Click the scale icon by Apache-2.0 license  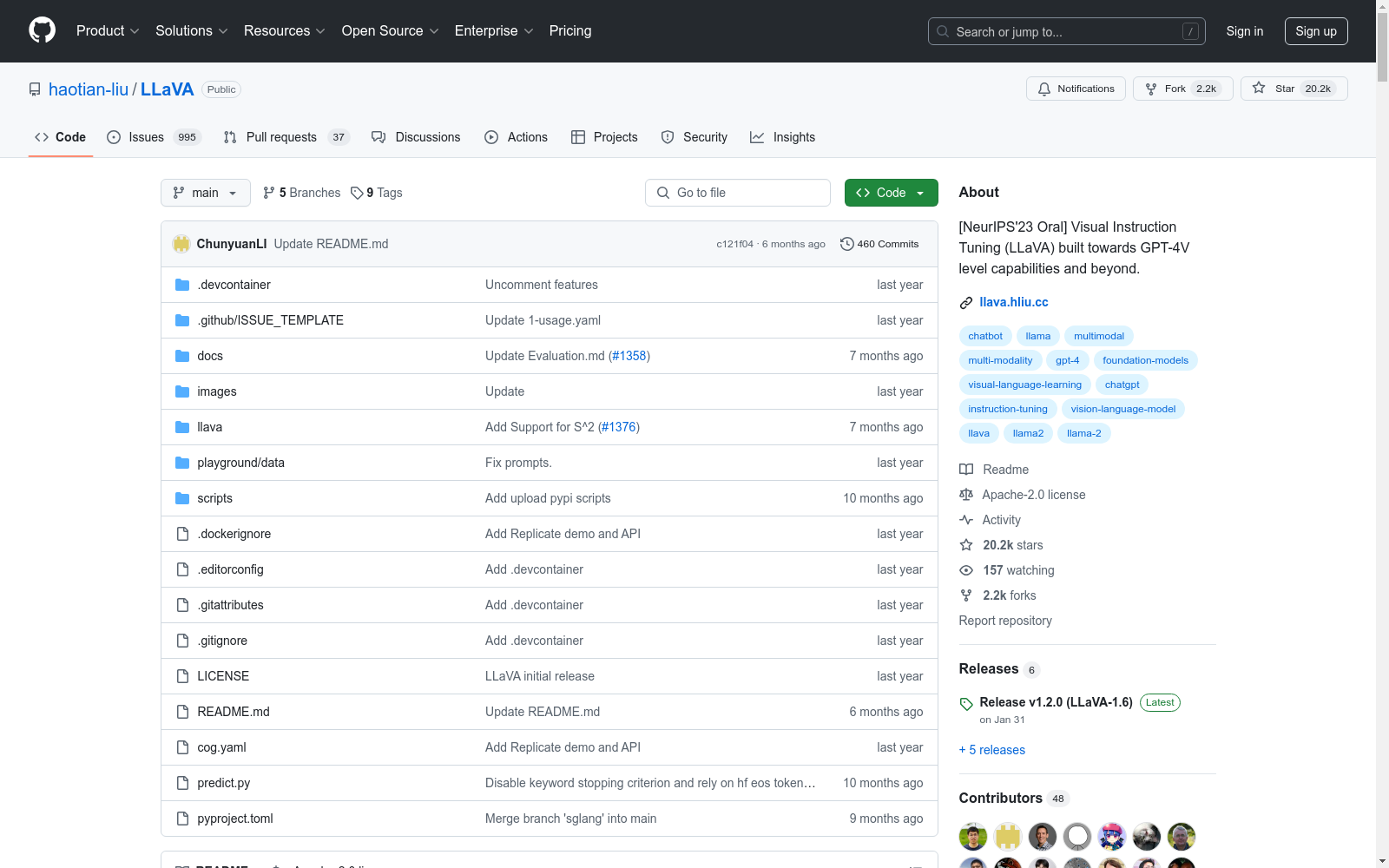click(966, 495)
